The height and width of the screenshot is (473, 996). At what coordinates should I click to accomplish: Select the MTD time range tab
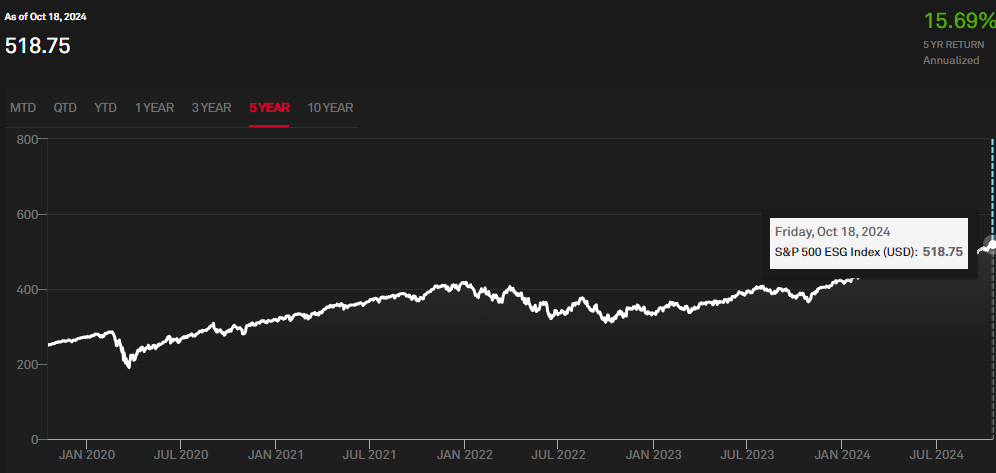23,108
